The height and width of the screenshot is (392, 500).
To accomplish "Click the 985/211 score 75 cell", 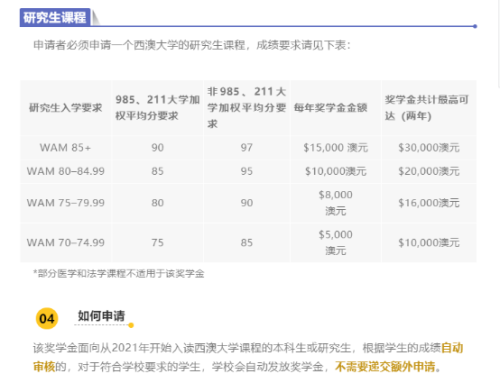I will [x=158, y=242].
